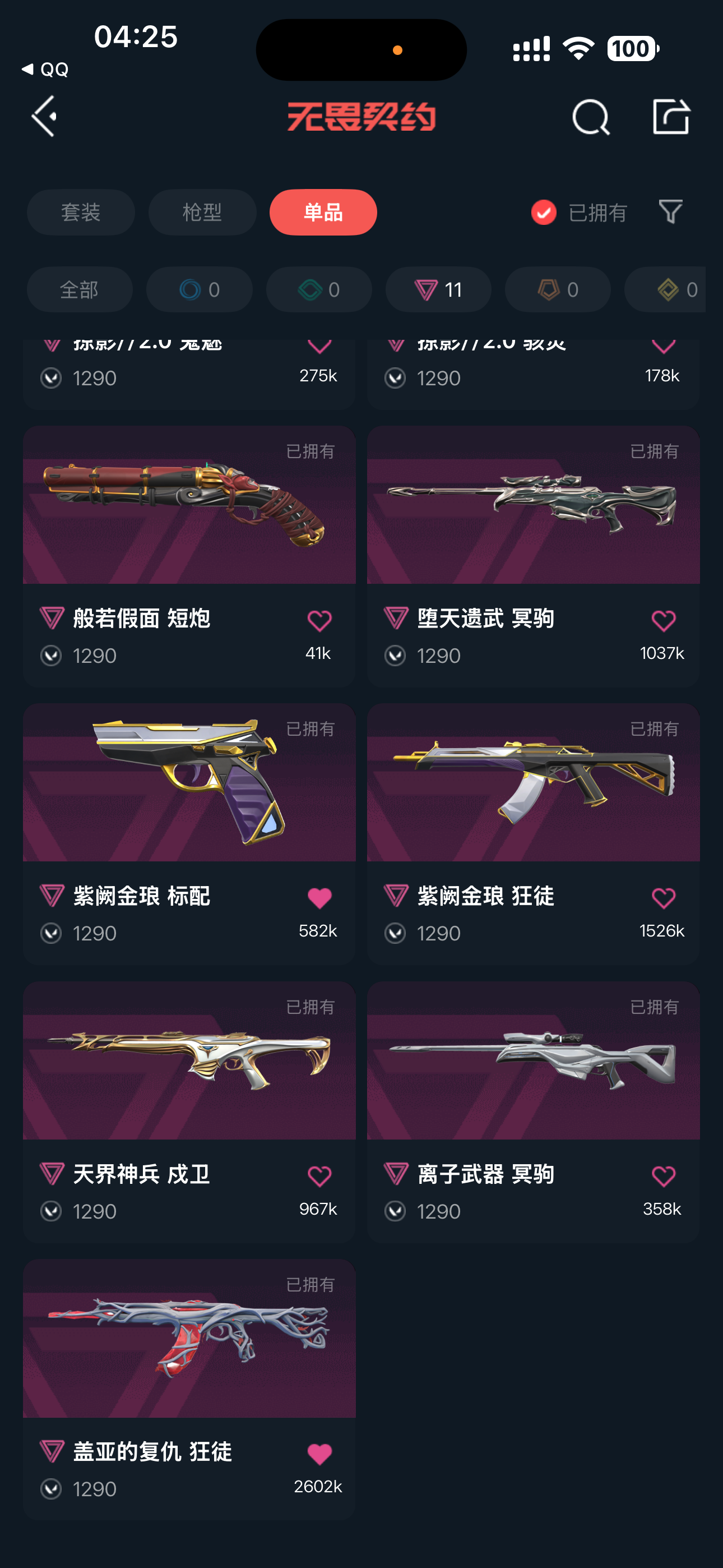Switch to 枪型 tab
Image resolution: width=723 pixels, height=1568 pixels.
coord(202,213)
